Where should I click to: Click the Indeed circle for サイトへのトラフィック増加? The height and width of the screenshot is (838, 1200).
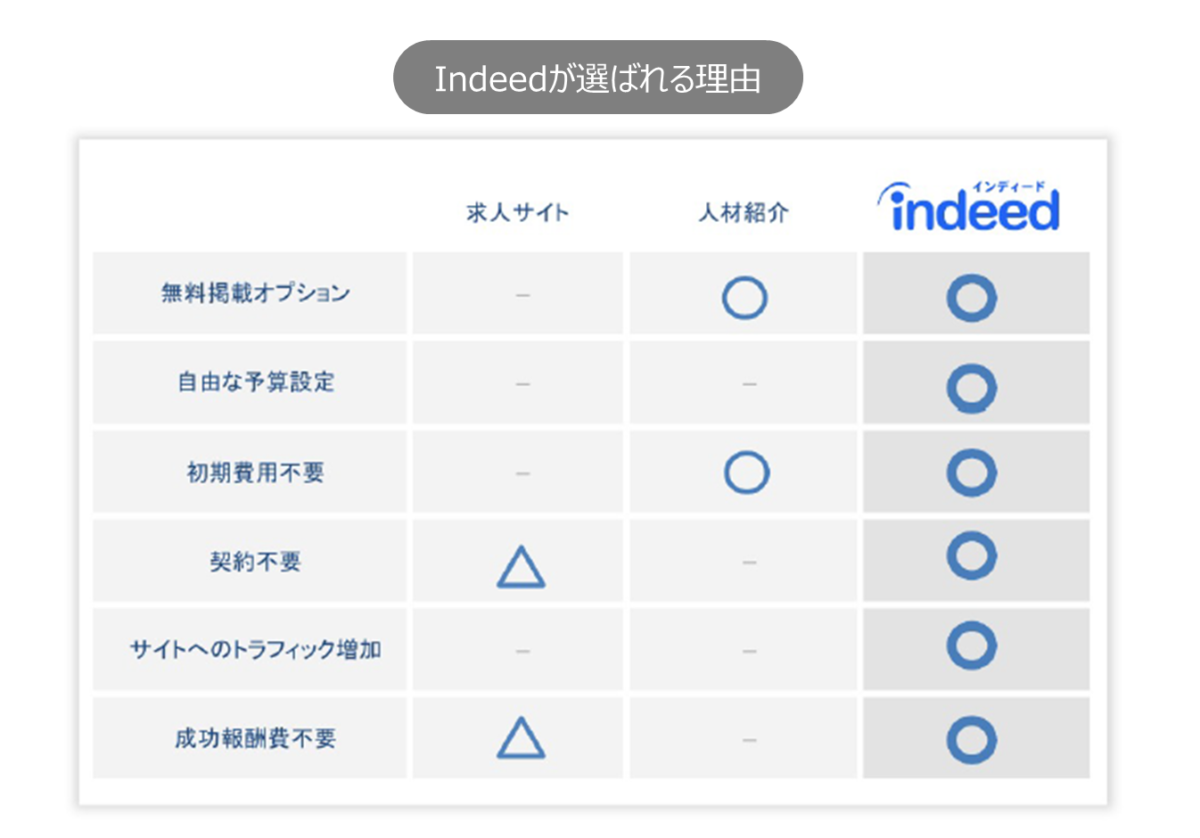(971, 646)
